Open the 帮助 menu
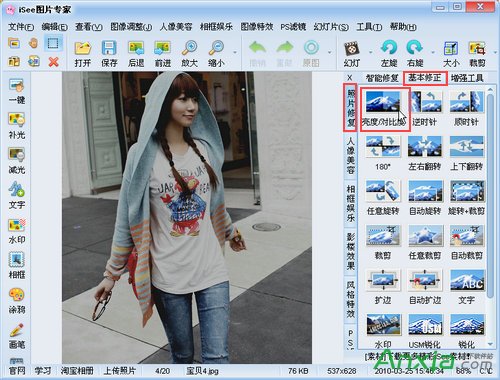This screenshot has width=500, height=380. point(403,27)
